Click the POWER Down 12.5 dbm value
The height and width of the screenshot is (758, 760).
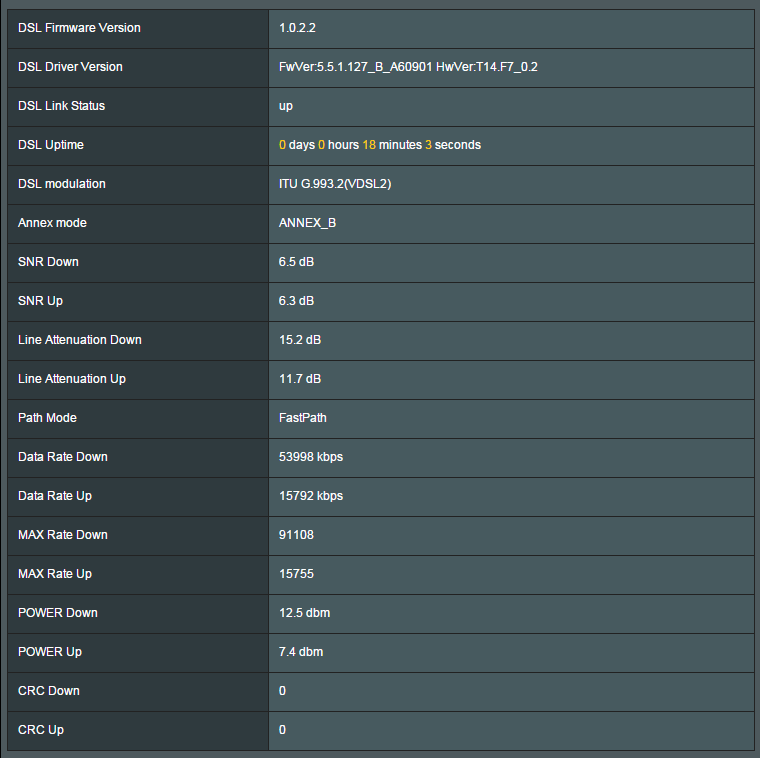click(x=304, y=613)
